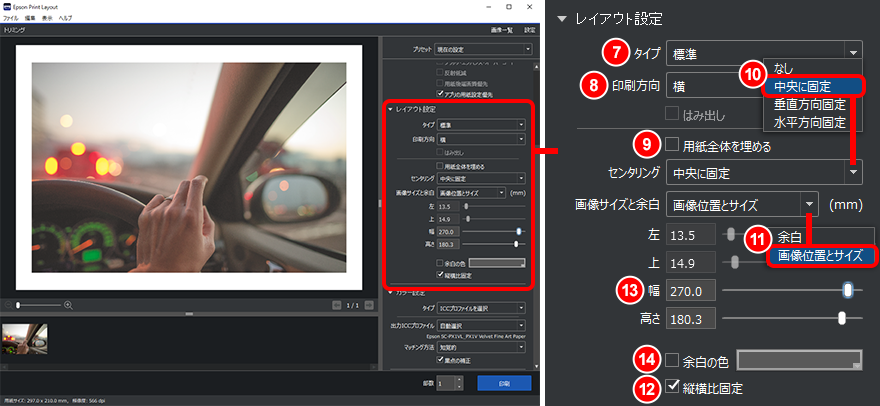Uncheck 縦横比固定 in enlarged panel
Viewport: 880px width, 406px height.
(673, 386)
